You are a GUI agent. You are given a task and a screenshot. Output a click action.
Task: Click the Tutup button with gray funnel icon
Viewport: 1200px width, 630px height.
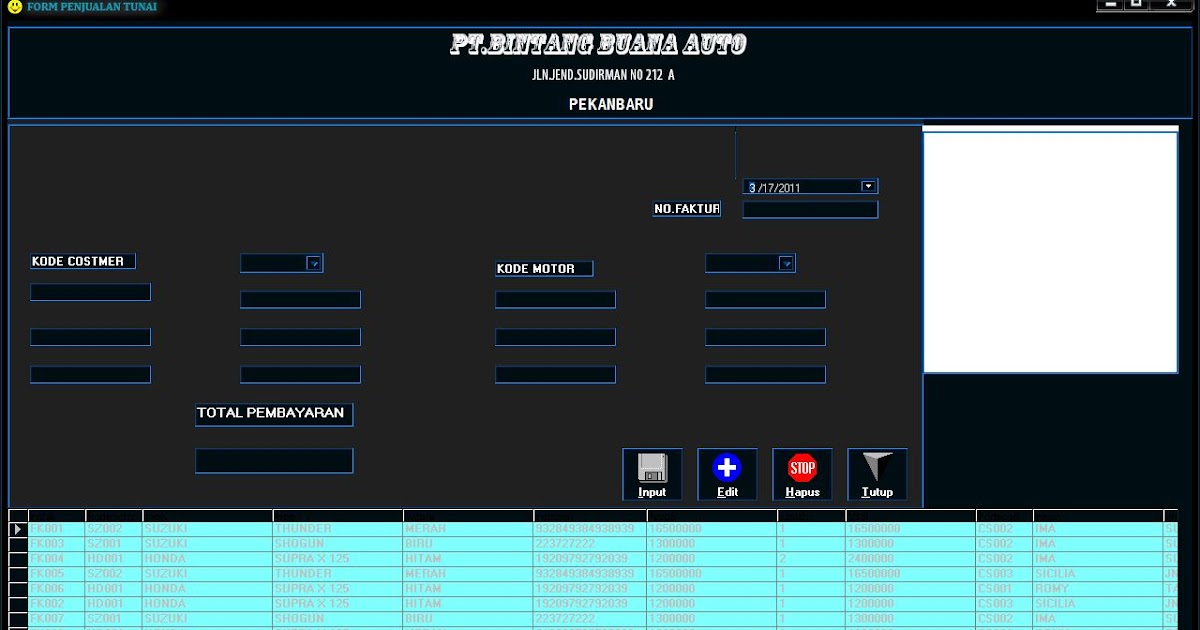click(877, 474)
